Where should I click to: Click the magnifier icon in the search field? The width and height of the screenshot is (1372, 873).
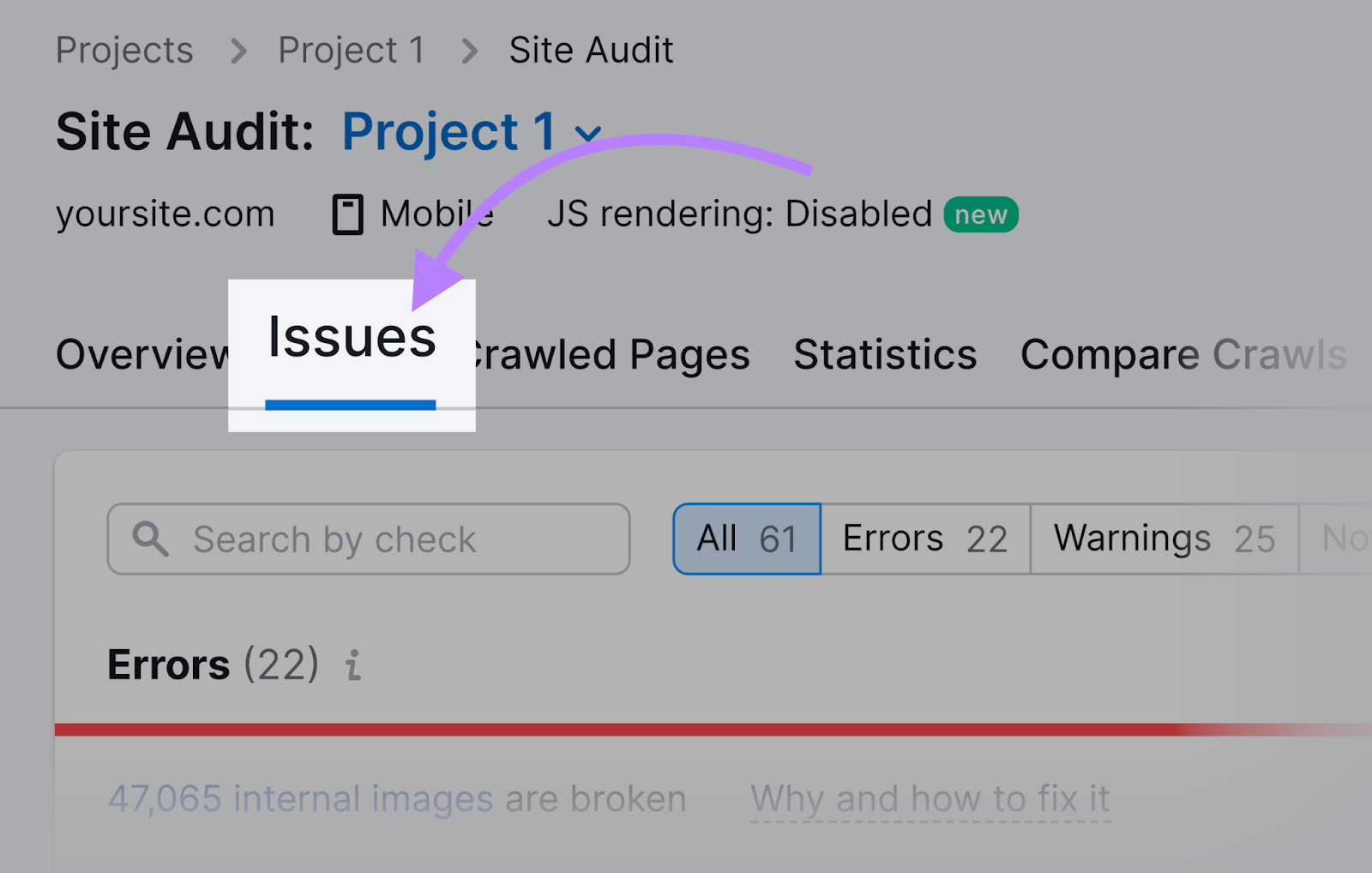pos(151,539)
